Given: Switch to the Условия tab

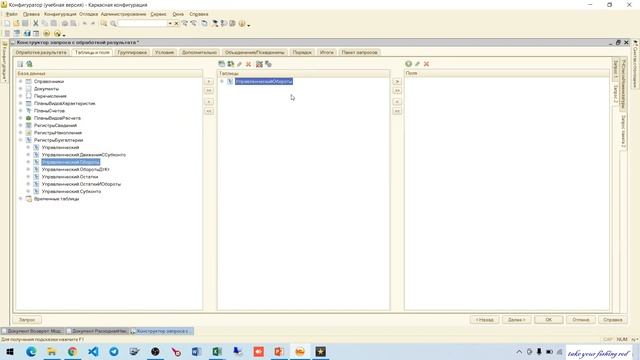Looking at the screenshot, I should pos(164,53).
